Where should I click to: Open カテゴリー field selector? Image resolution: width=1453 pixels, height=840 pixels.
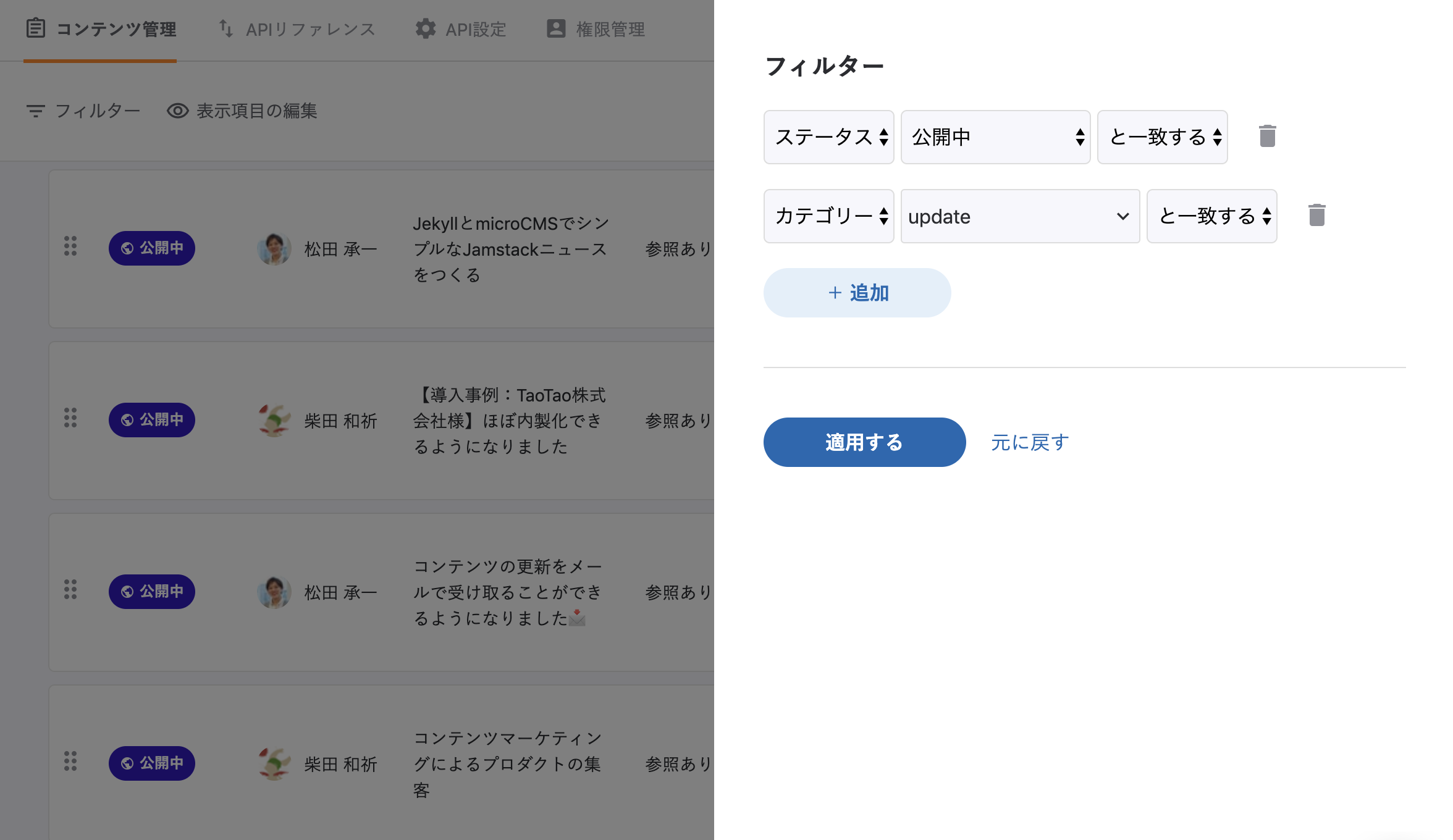pos(828,216)
